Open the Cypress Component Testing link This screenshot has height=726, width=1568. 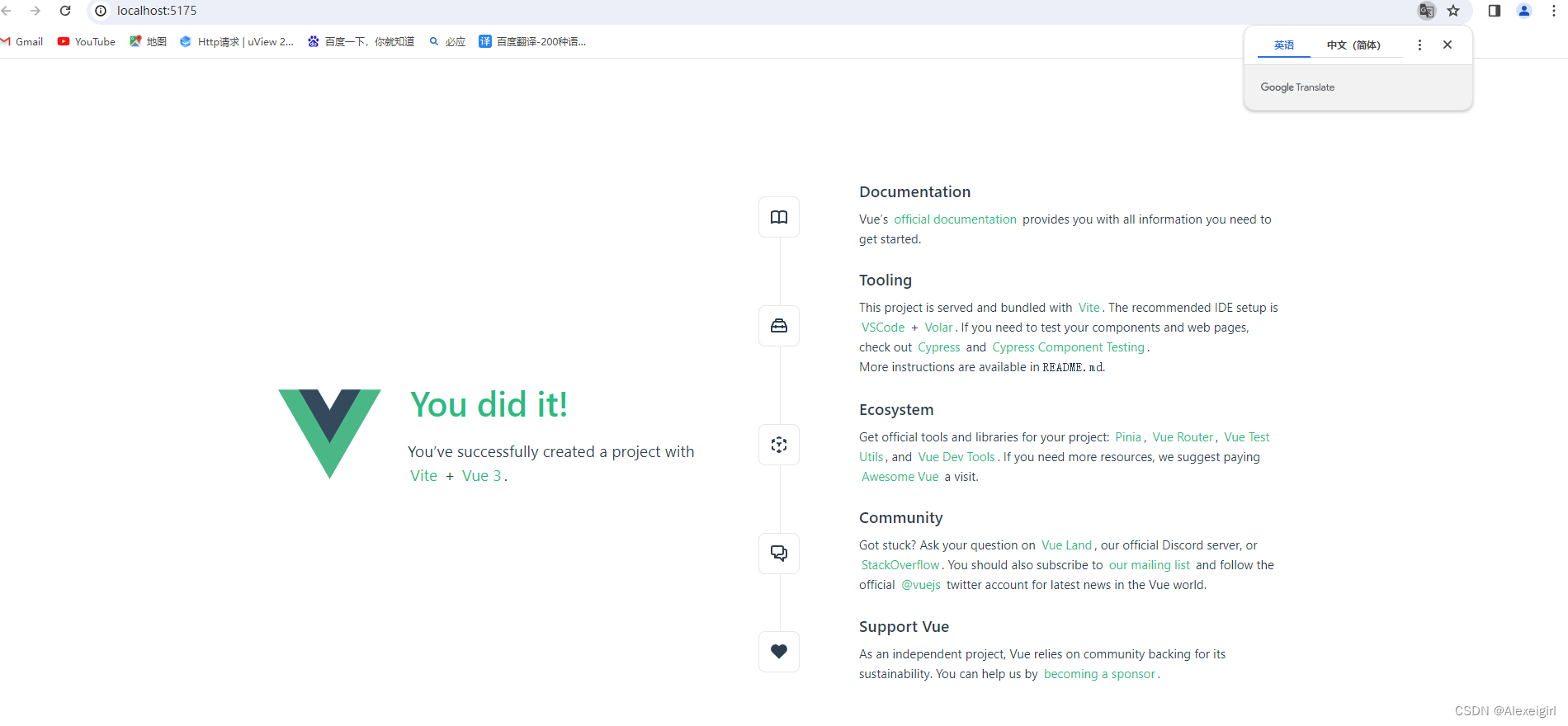click(x=1069, y=347)
